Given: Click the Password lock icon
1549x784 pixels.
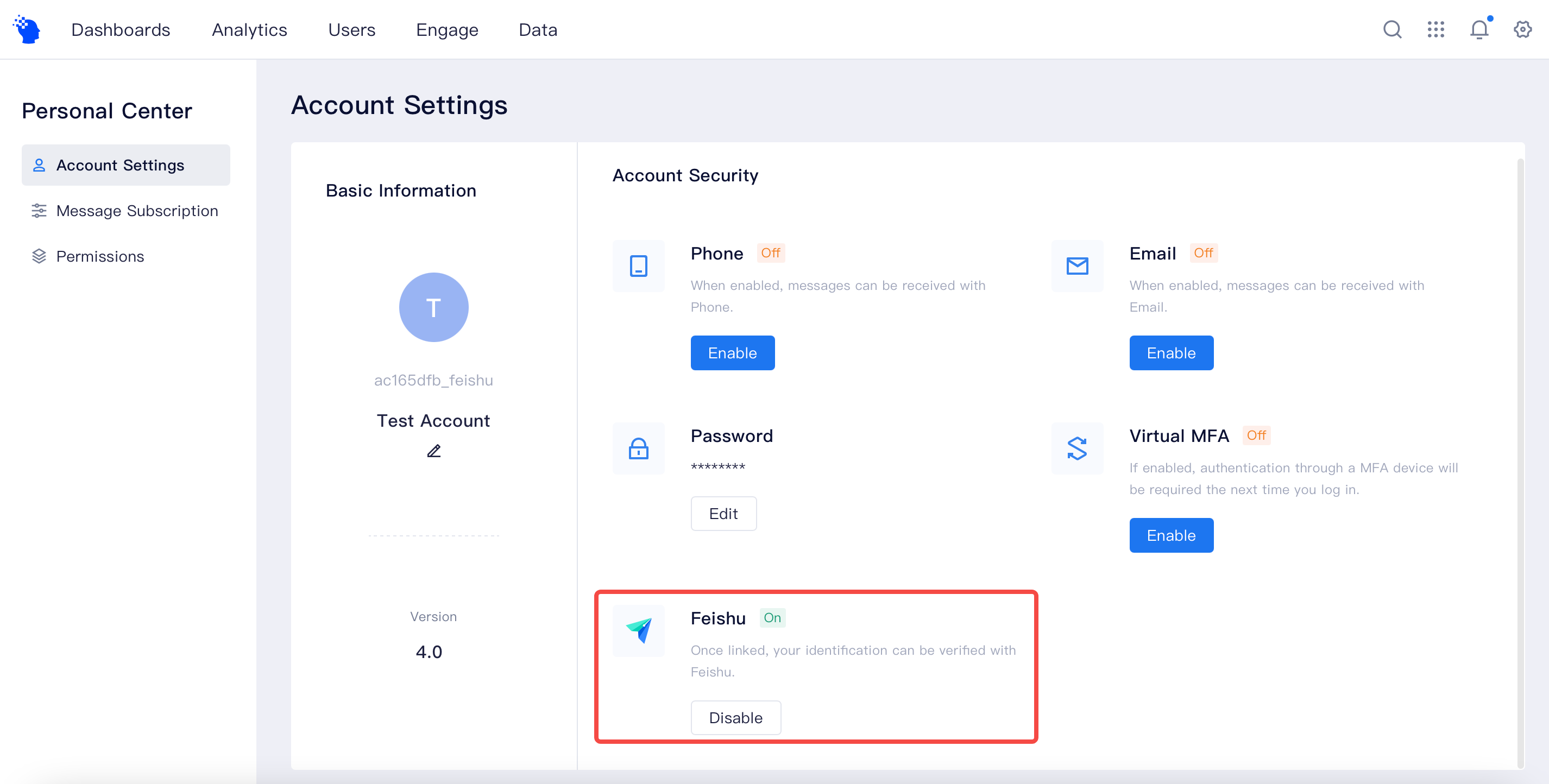Looking at the screenshot, I should 639,448.
